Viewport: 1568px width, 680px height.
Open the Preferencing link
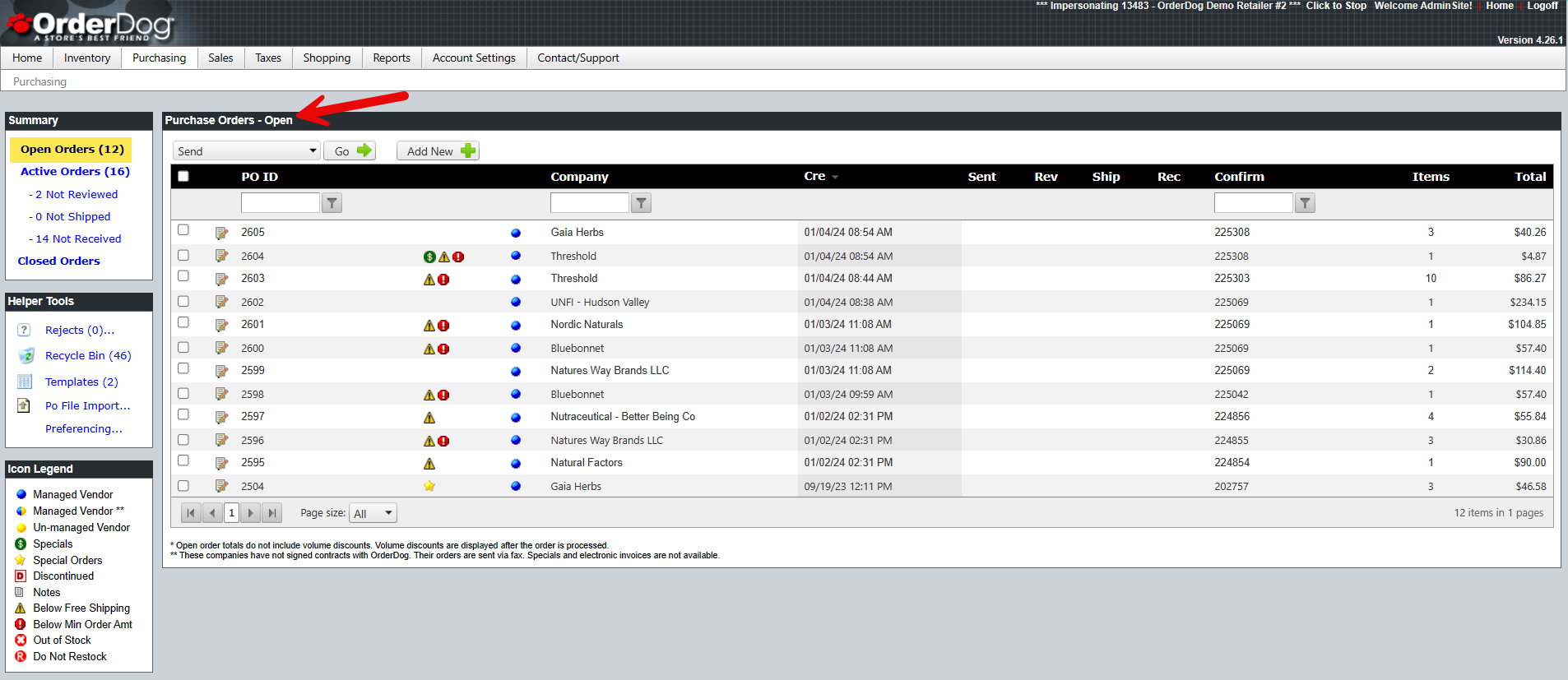click(x=84, y=429)
